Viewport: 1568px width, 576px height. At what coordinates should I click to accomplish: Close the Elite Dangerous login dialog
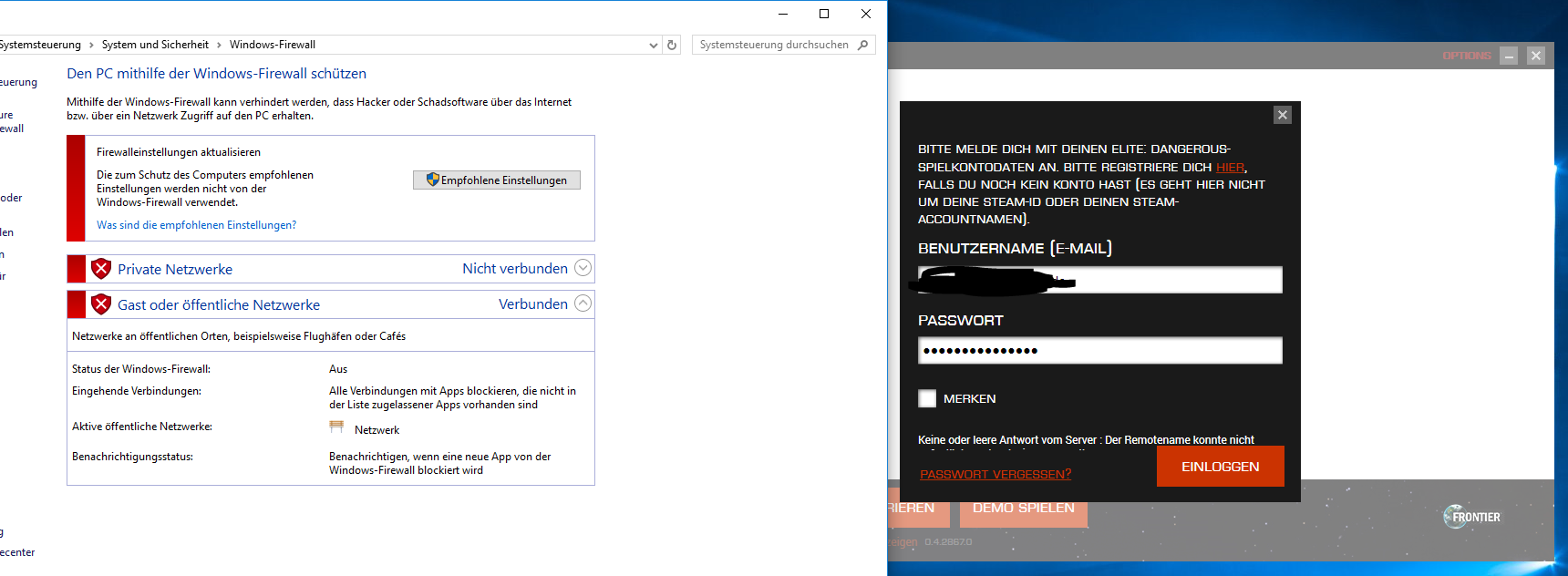click(1283, 115)
